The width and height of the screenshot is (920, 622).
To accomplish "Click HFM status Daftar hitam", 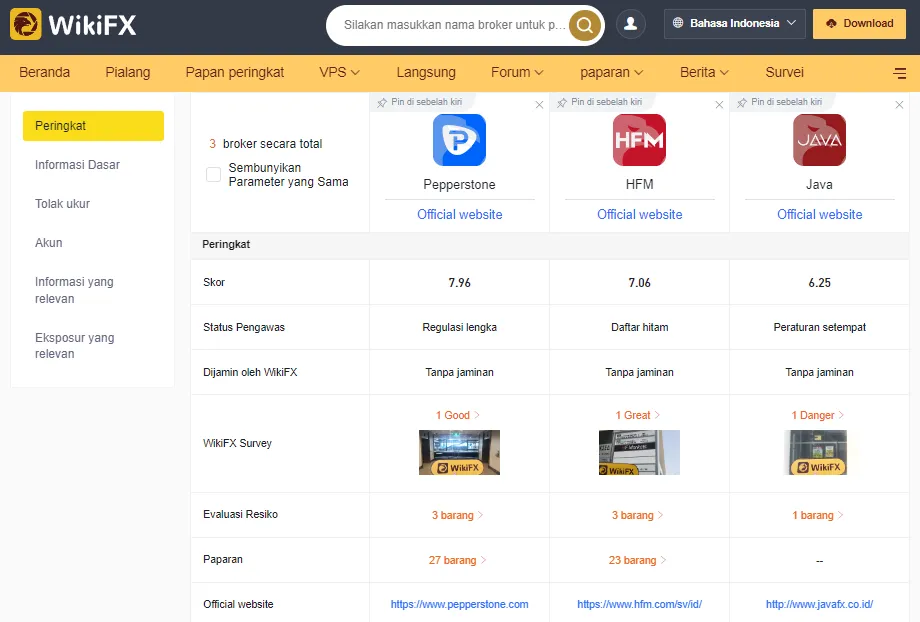I will click(x=640, y=327).
